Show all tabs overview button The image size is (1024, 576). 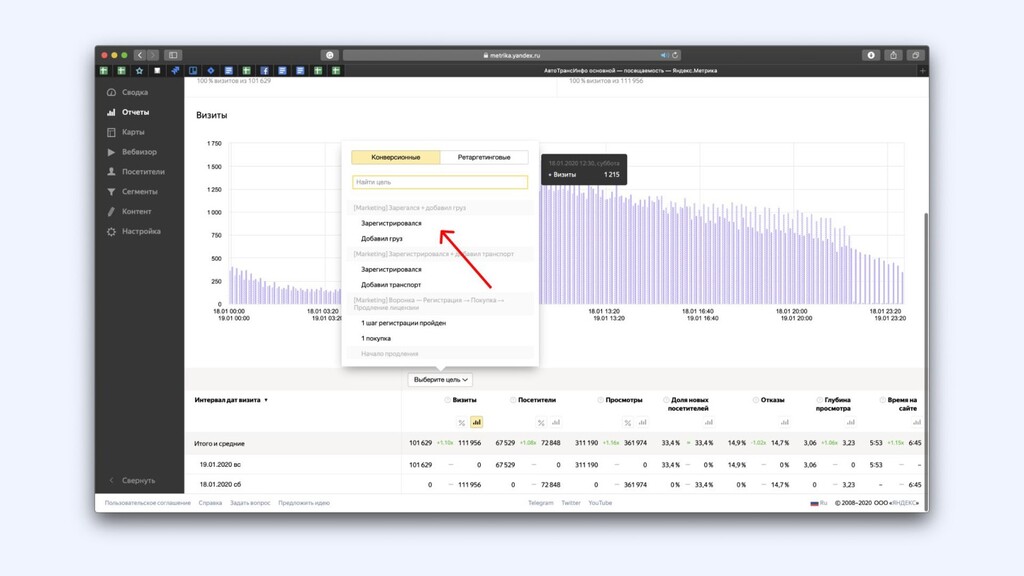click(x=916, y=55)
